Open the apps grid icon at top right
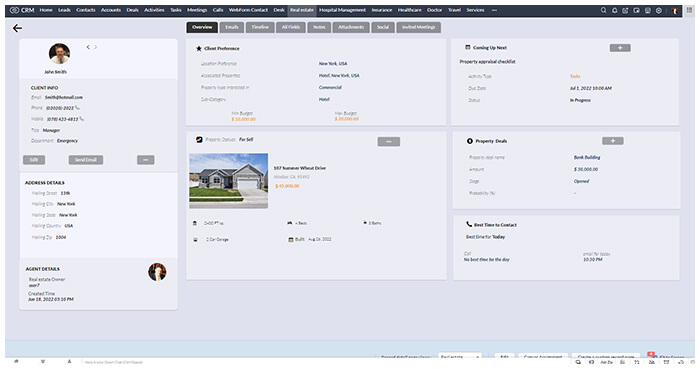This screenshot has height=369, width=700. 690,10
